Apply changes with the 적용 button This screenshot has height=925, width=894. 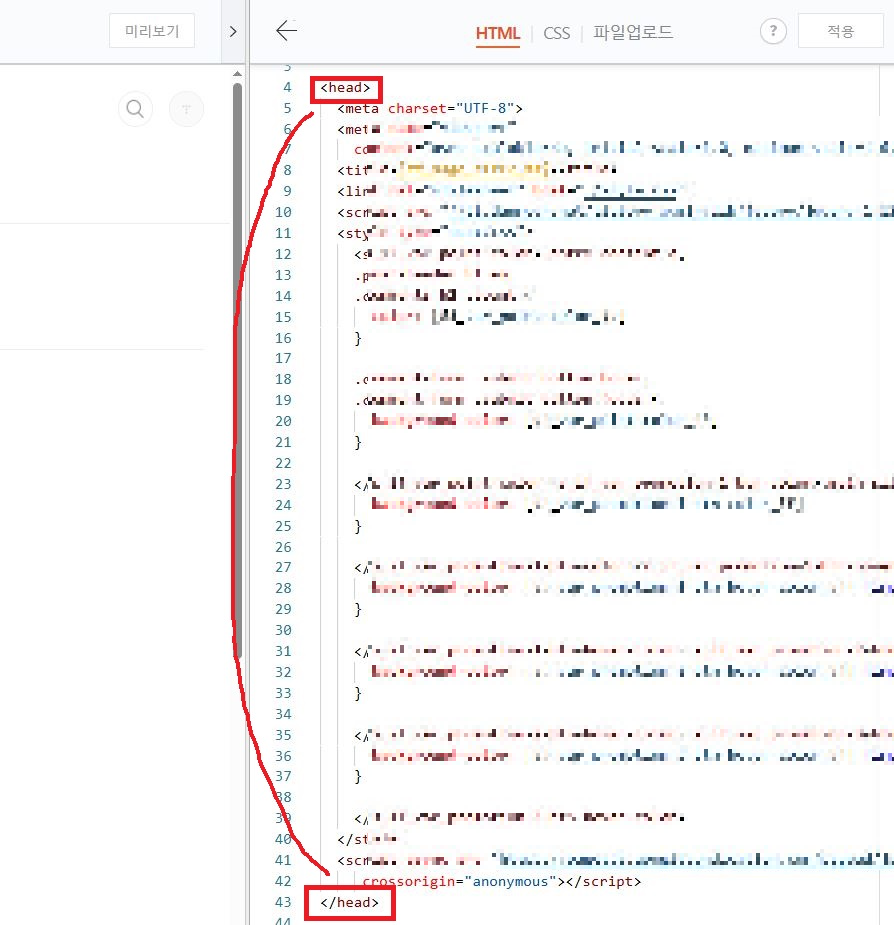pyautogui.click(x=840, y=31)
